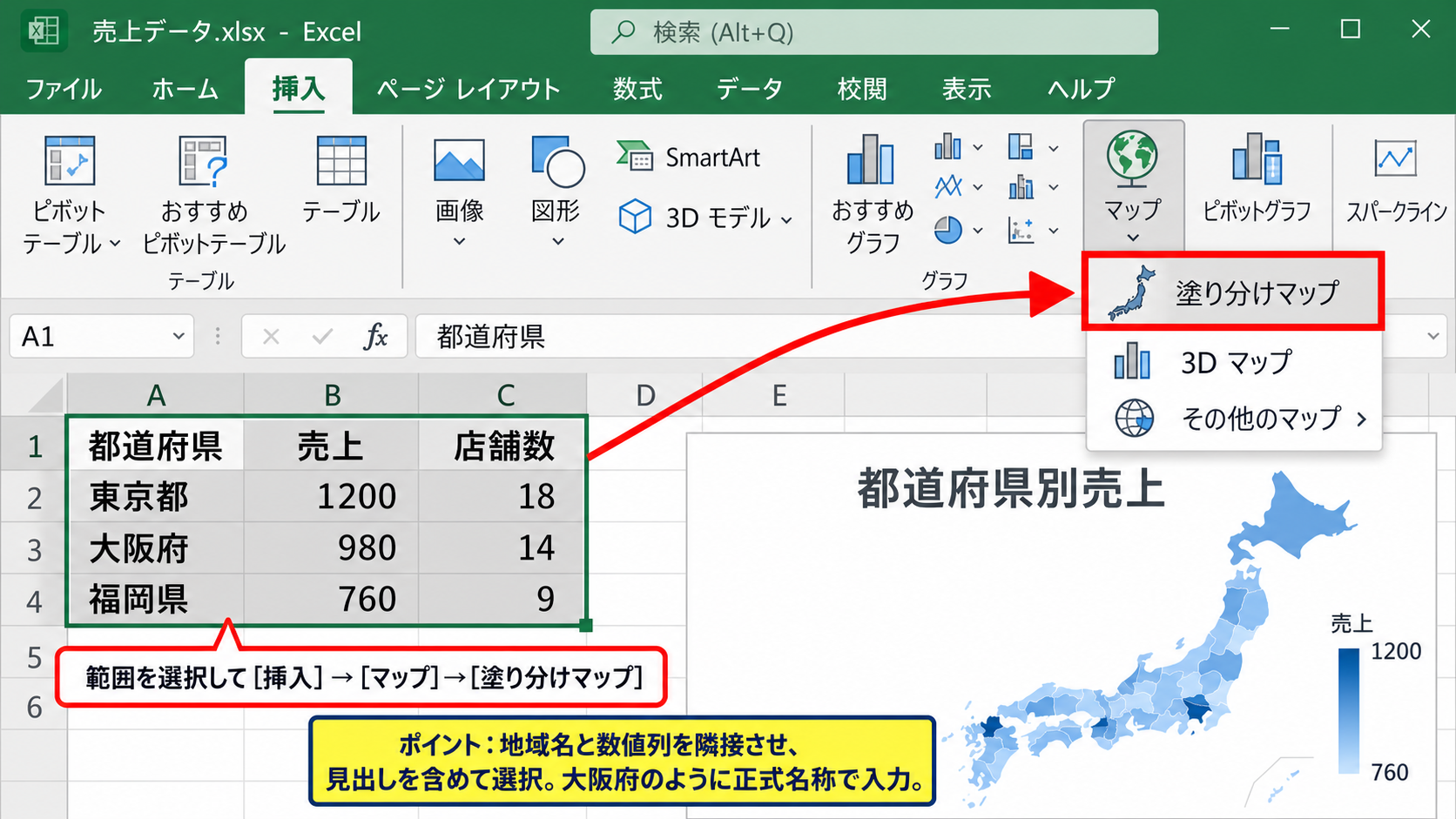Screen dimensions: 1456x819
Task: Click the pie chart icon
Action: [947, 230]
